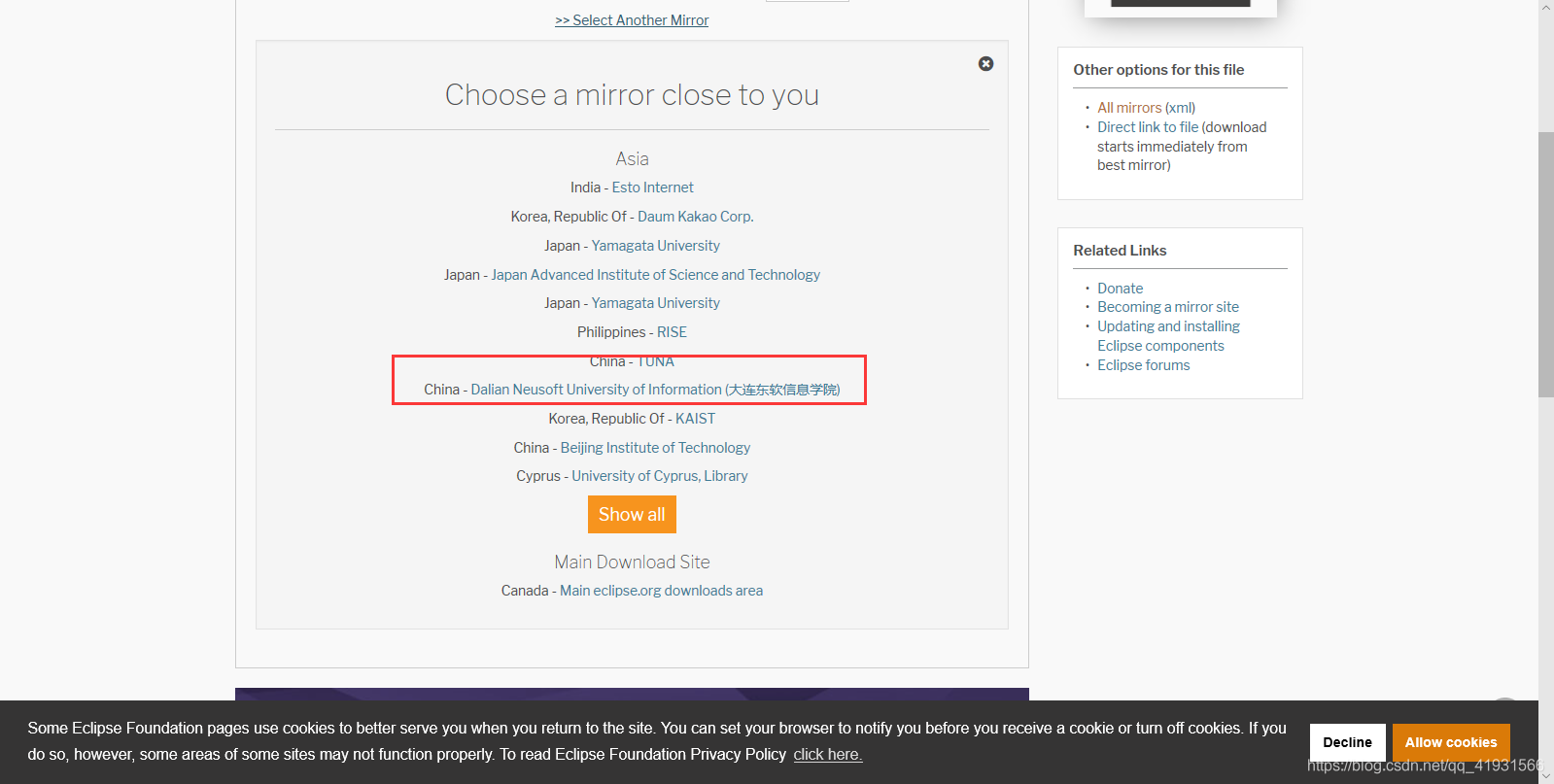Click the orange Show all button
The width and height of the screenshot is (1554, 784).
(x=632, y=515)
